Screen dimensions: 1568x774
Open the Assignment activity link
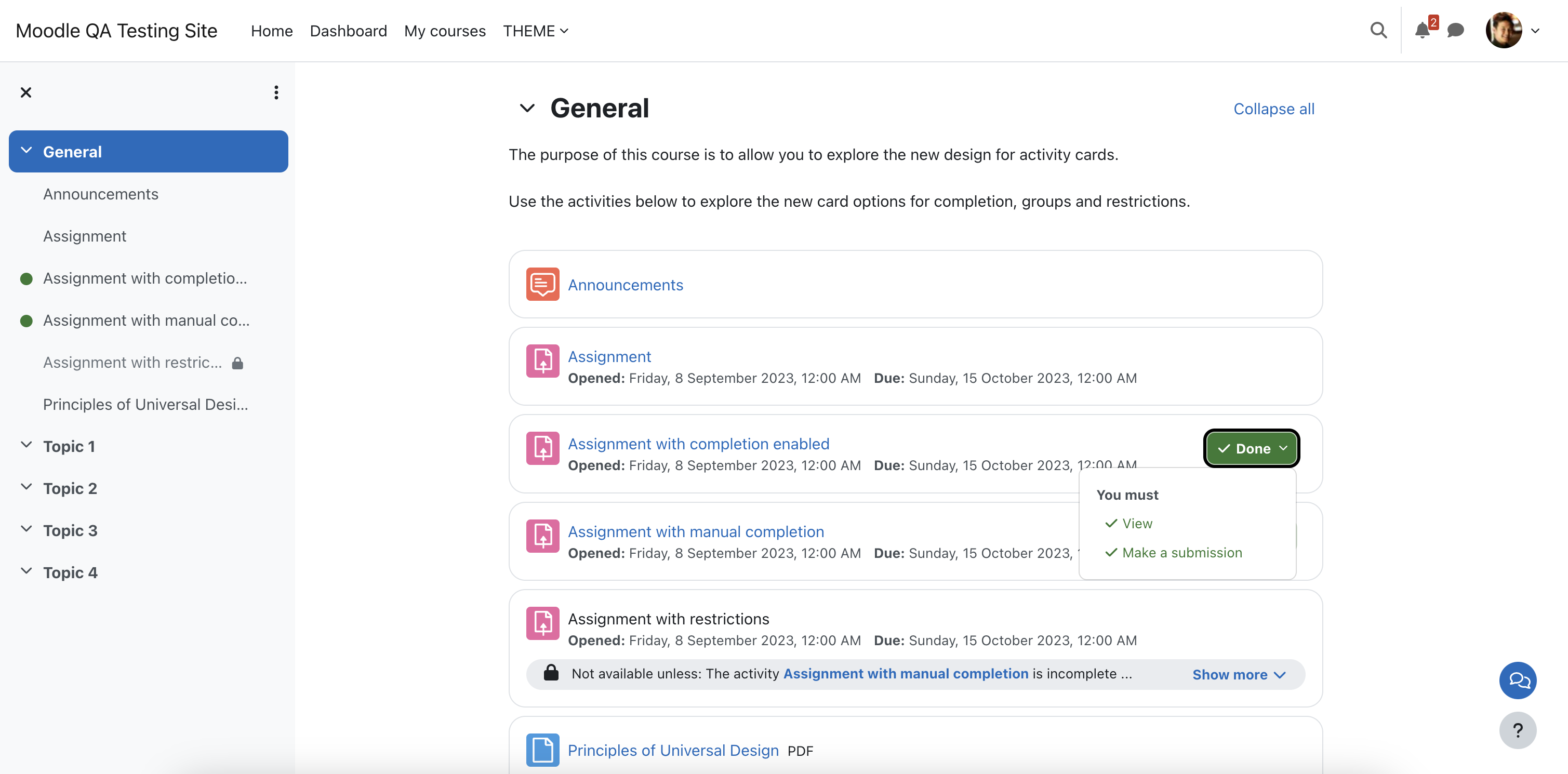609,356
